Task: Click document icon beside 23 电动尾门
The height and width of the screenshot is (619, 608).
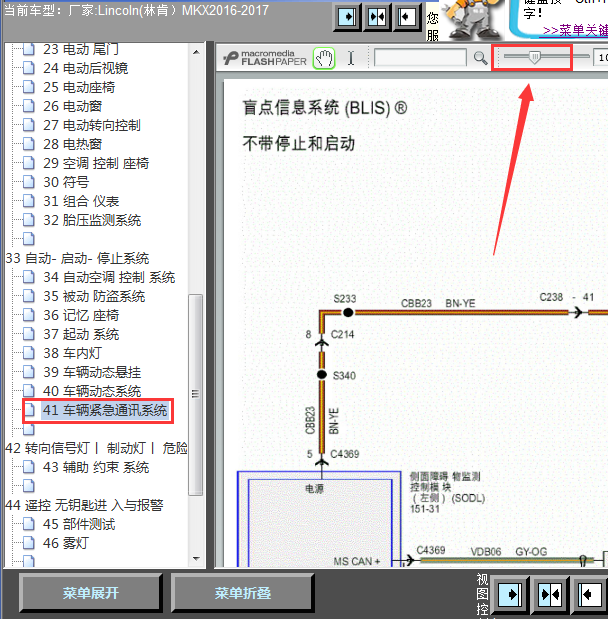Action: coord(28,49)
